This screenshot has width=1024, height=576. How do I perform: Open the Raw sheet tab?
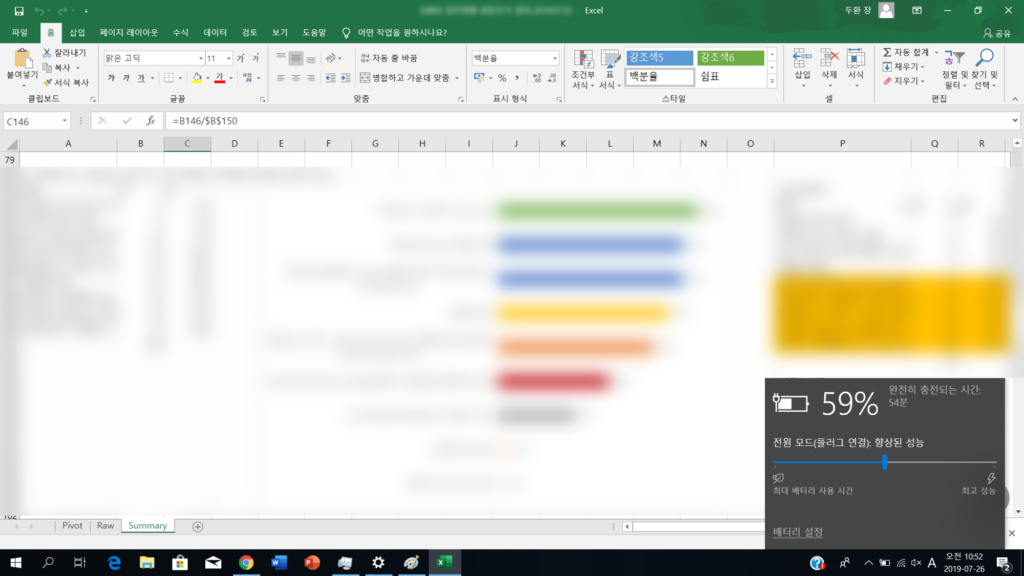tap(105, 526)
